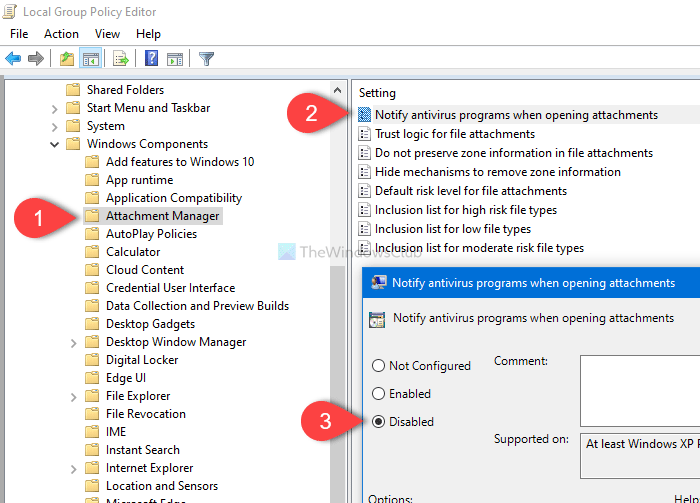Image resolution: width=700 pixels, height=503 pixels.
Task: Select the Not Configured radio button
Action: coord(378,366)
